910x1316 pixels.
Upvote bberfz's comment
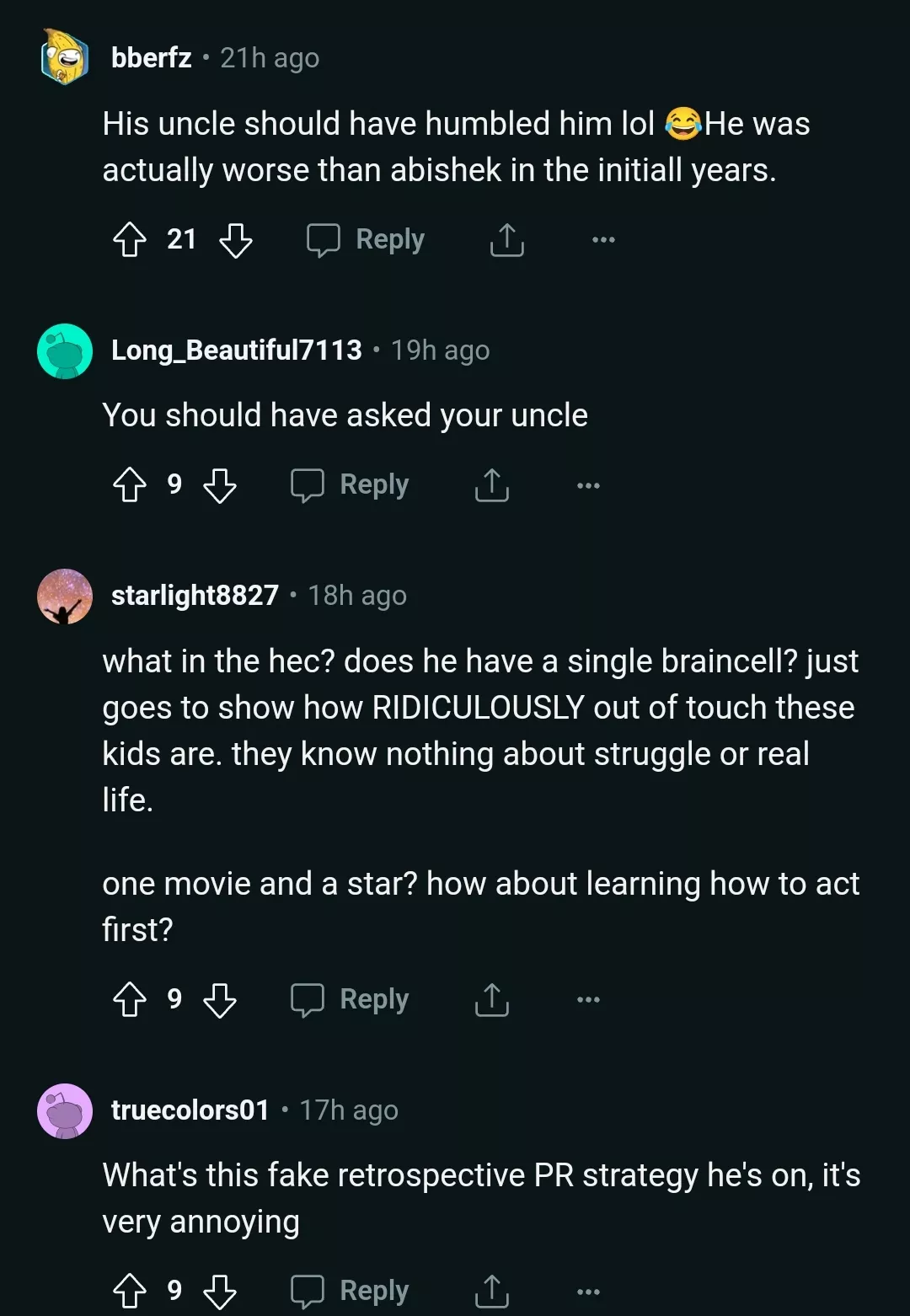tap(130, 240)
